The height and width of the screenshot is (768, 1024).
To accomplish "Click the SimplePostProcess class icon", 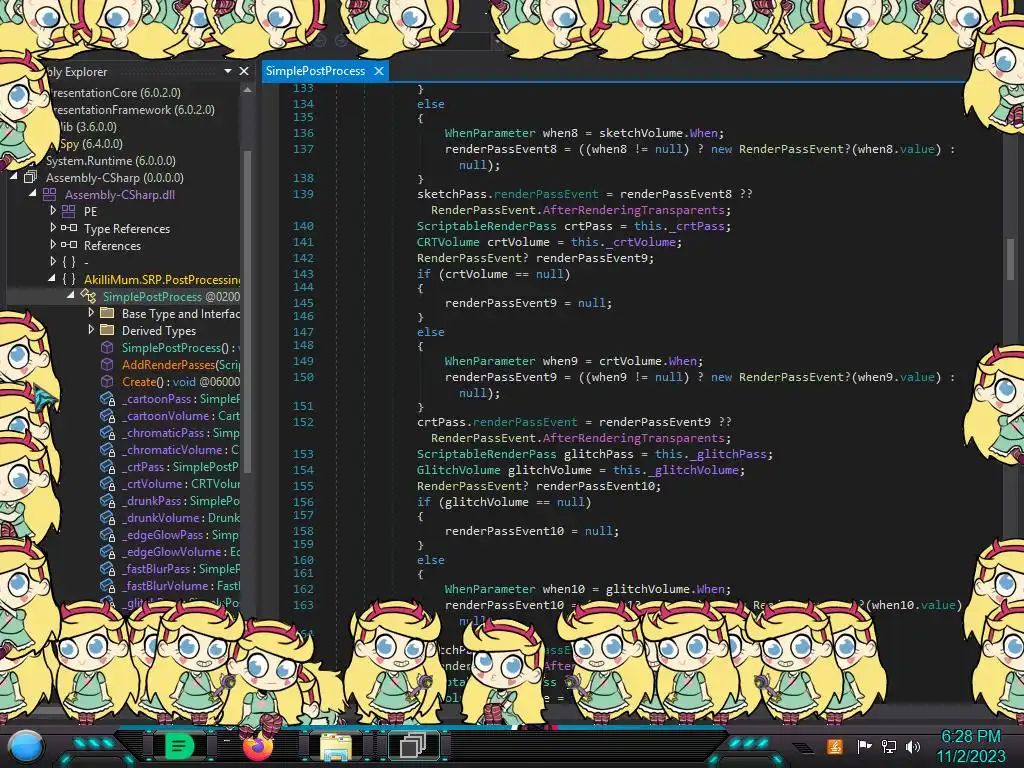I will 88,296.
